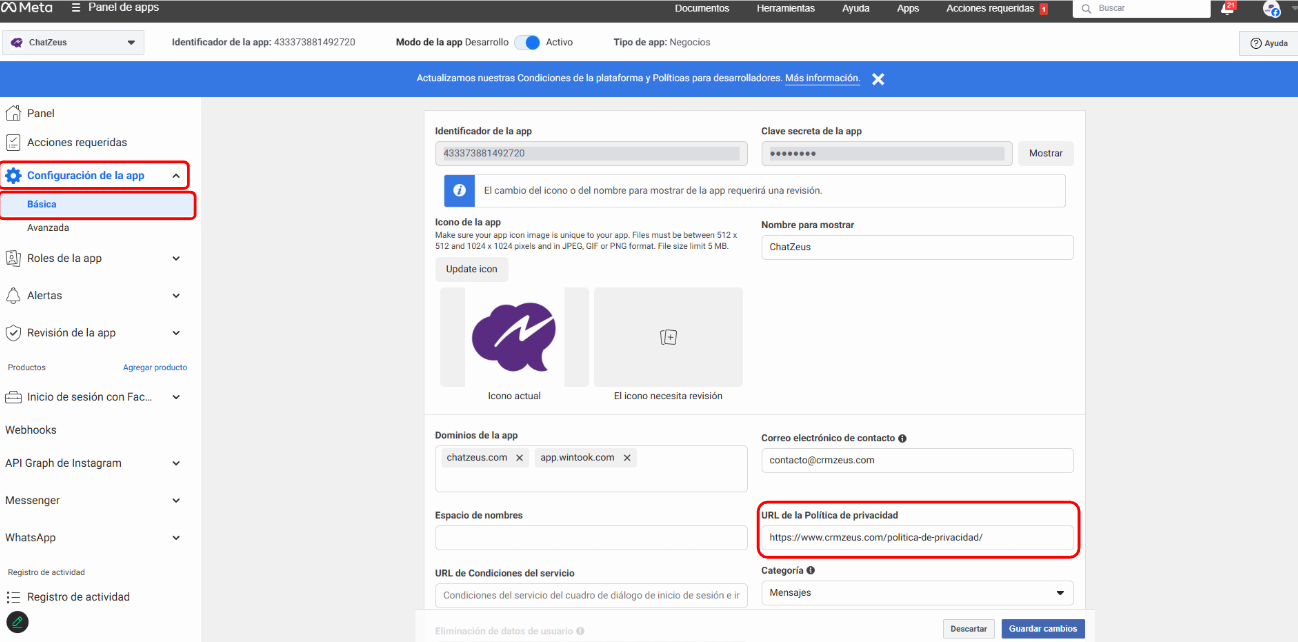The image size is (1298, 642).
Task: Follow the Más información link
Action: (822, 78)
